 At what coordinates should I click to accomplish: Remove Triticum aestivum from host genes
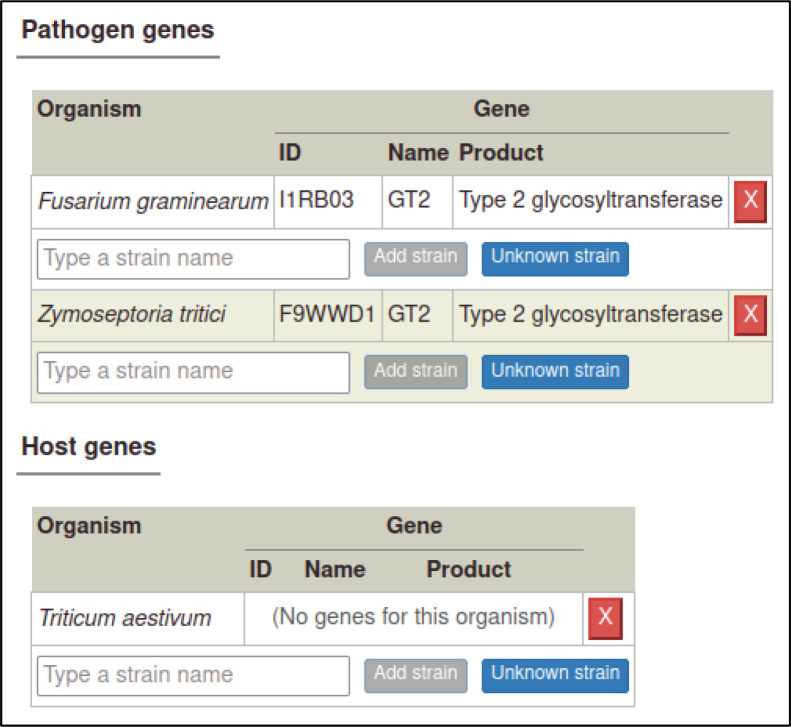605,619
